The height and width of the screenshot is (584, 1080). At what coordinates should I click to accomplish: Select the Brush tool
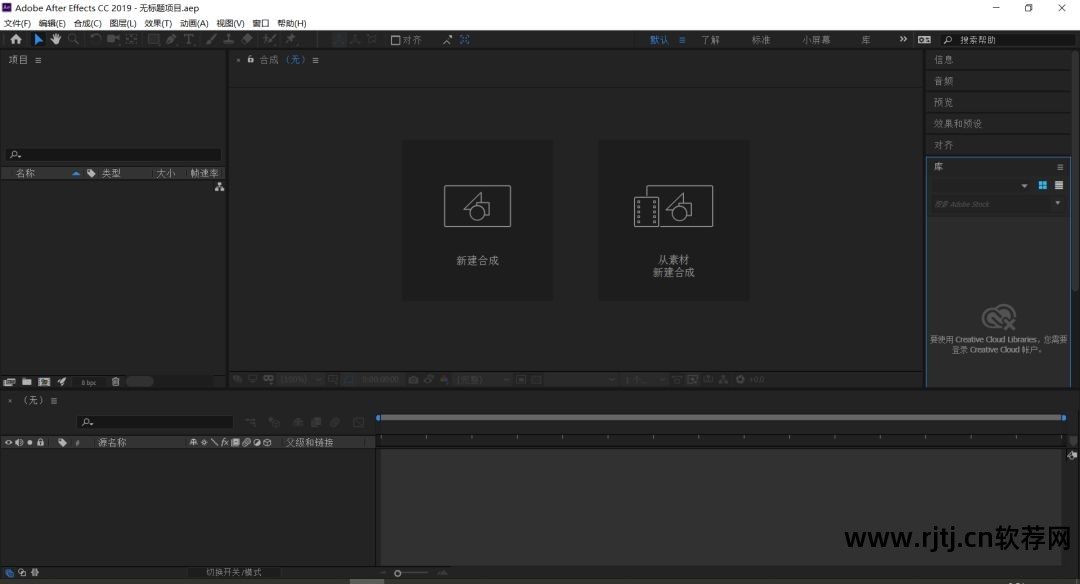tap(211, 39)
